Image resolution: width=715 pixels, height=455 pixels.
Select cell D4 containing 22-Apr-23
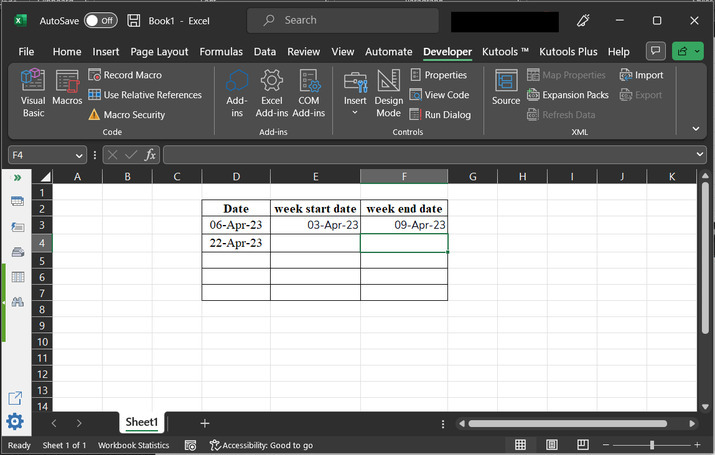[236, 243]
